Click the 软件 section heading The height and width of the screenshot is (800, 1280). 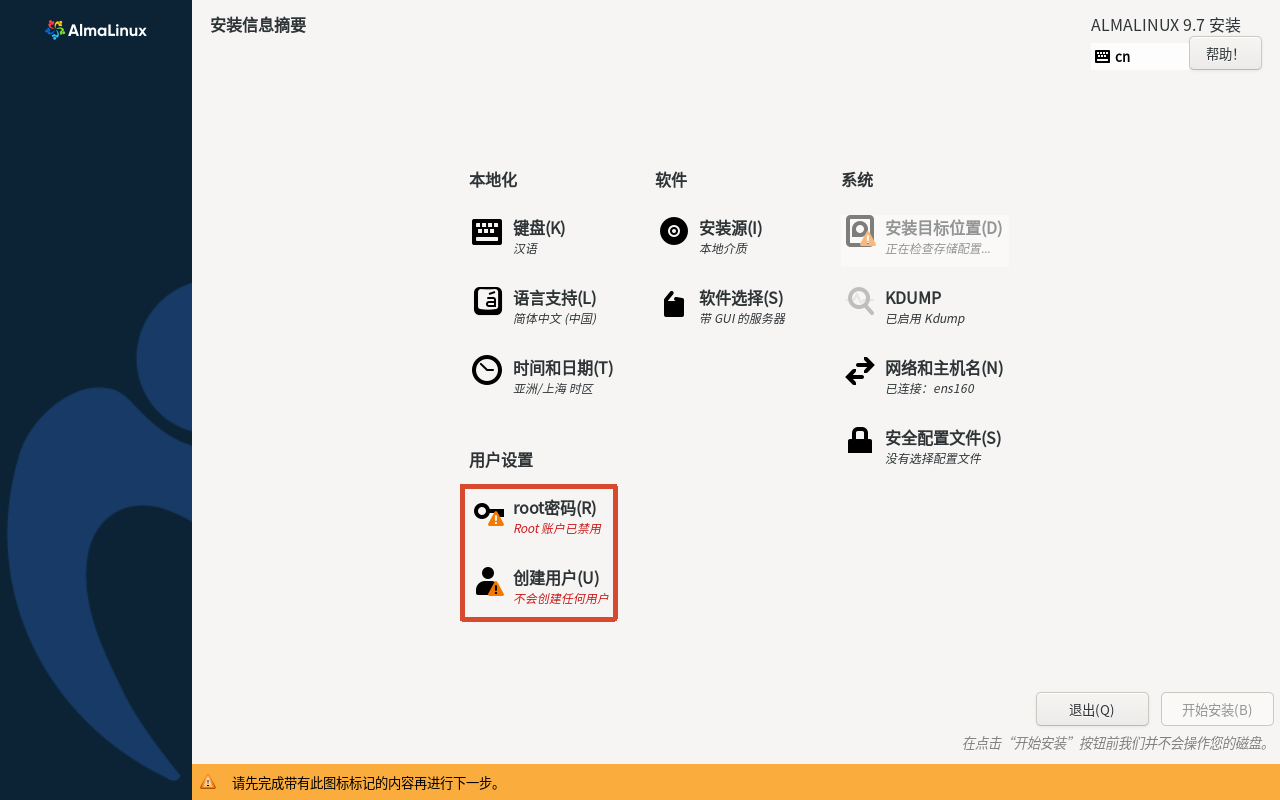pos(671,180)
